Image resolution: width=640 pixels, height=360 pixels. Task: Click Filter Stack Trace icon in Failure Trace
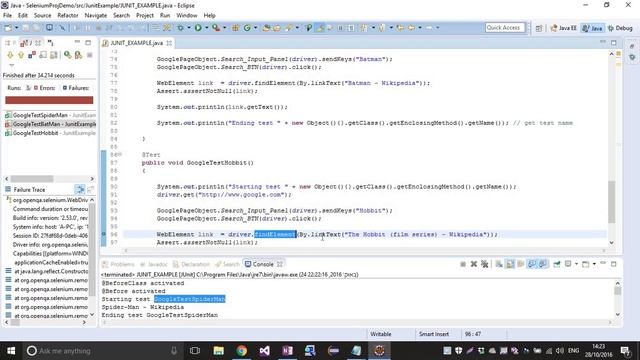(80, 189)
